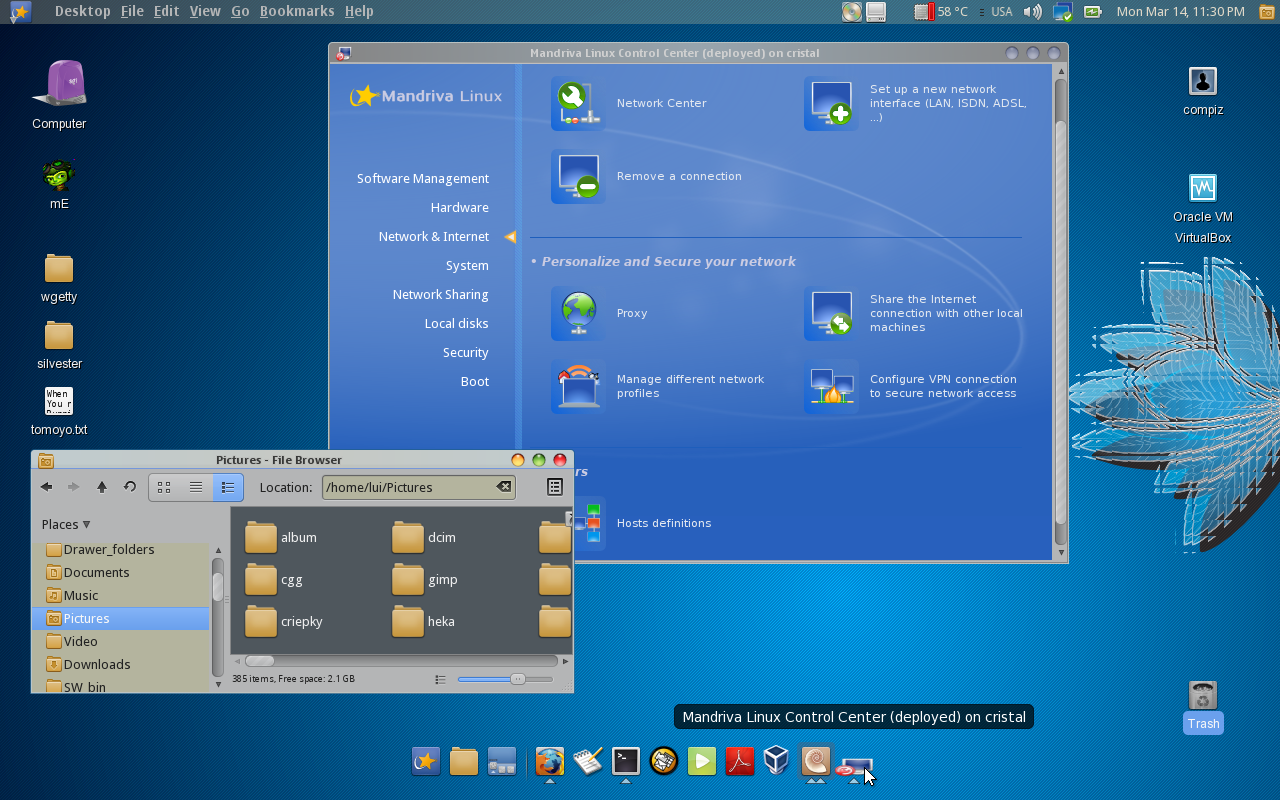The image size is (1280, 800).
Task: Open Share the Internet connection tool
Action: [x=915, y=313]
